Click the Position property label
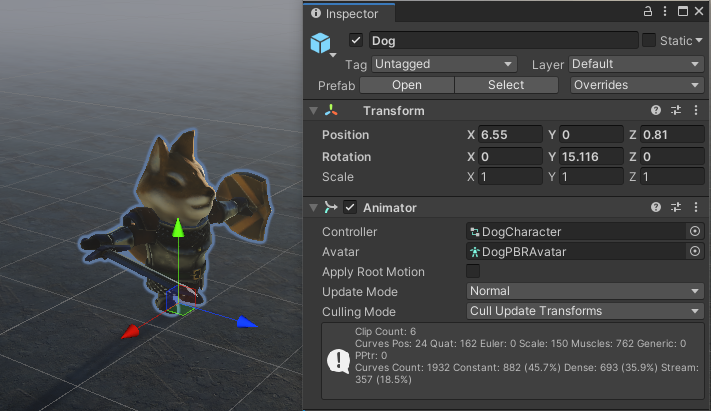This screenshot has height=411, width=711. pos(346,135)
